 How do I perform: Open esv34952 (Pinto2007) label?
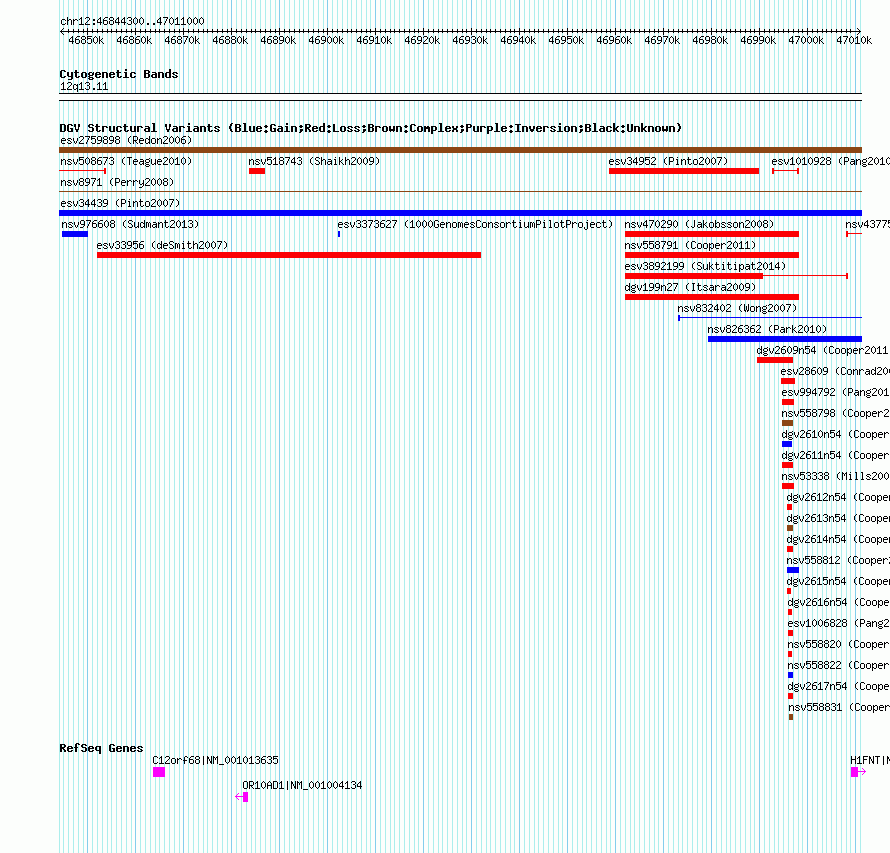[668, 161]
